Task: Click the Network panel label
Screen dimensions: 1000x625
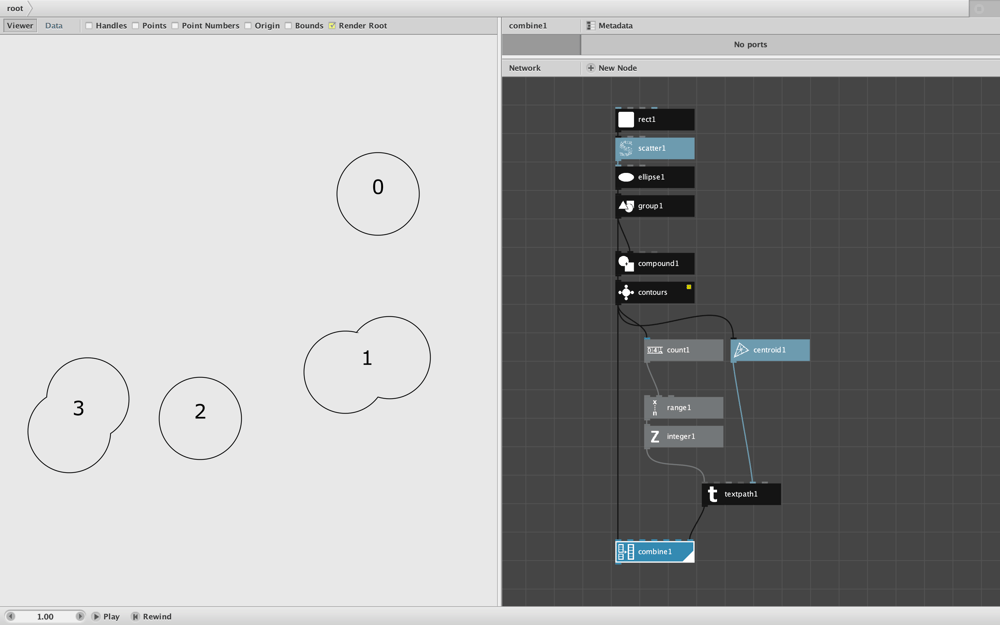Action: (x=525, y=68)
